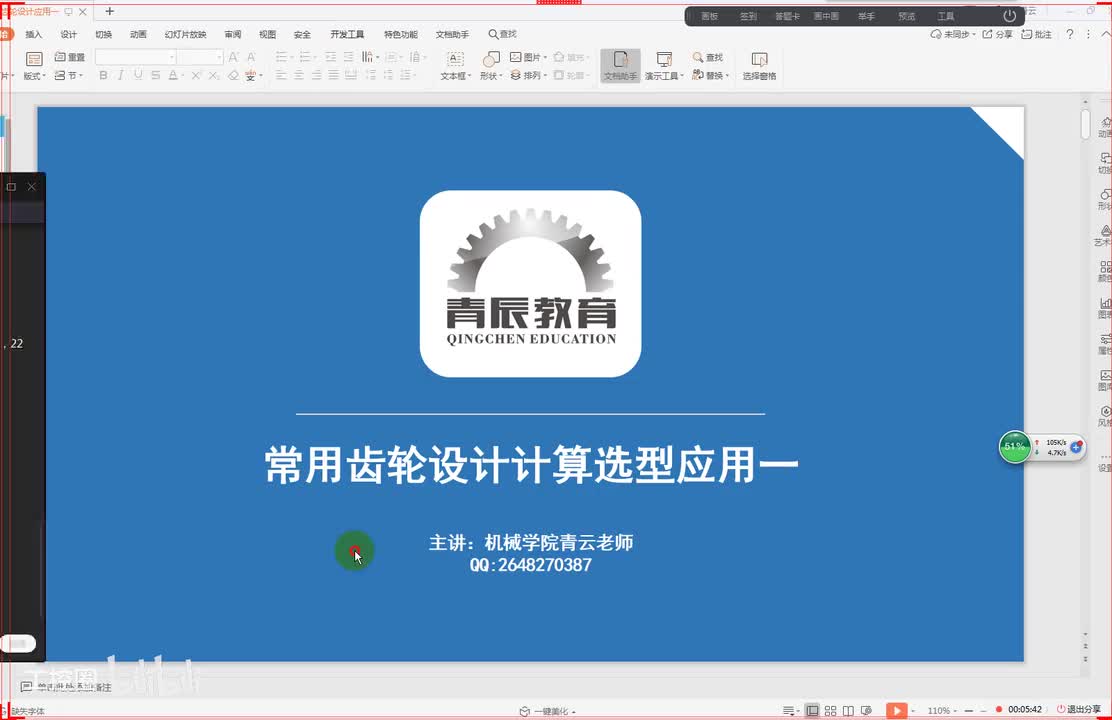The width and height of the screenshot is (1112, 720).
Task: Click the 文档助手 ribbon button
Action: click(x=621, y=66)
